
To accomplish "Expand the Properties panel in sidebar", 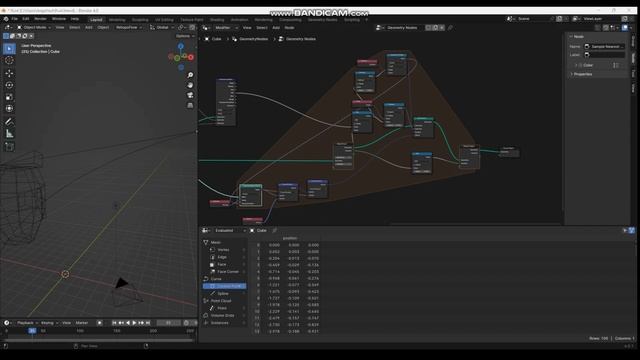I will (582, 74).
